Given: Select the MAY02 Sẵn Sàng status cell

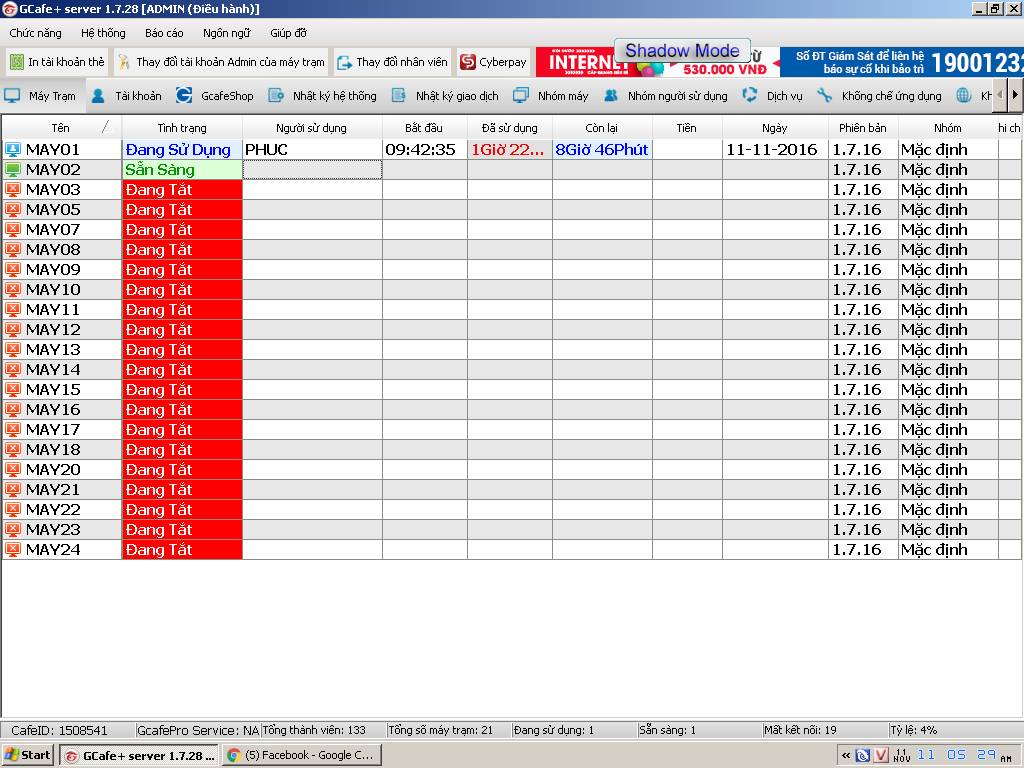Looking at the screenshot, I should coord(182,170).
